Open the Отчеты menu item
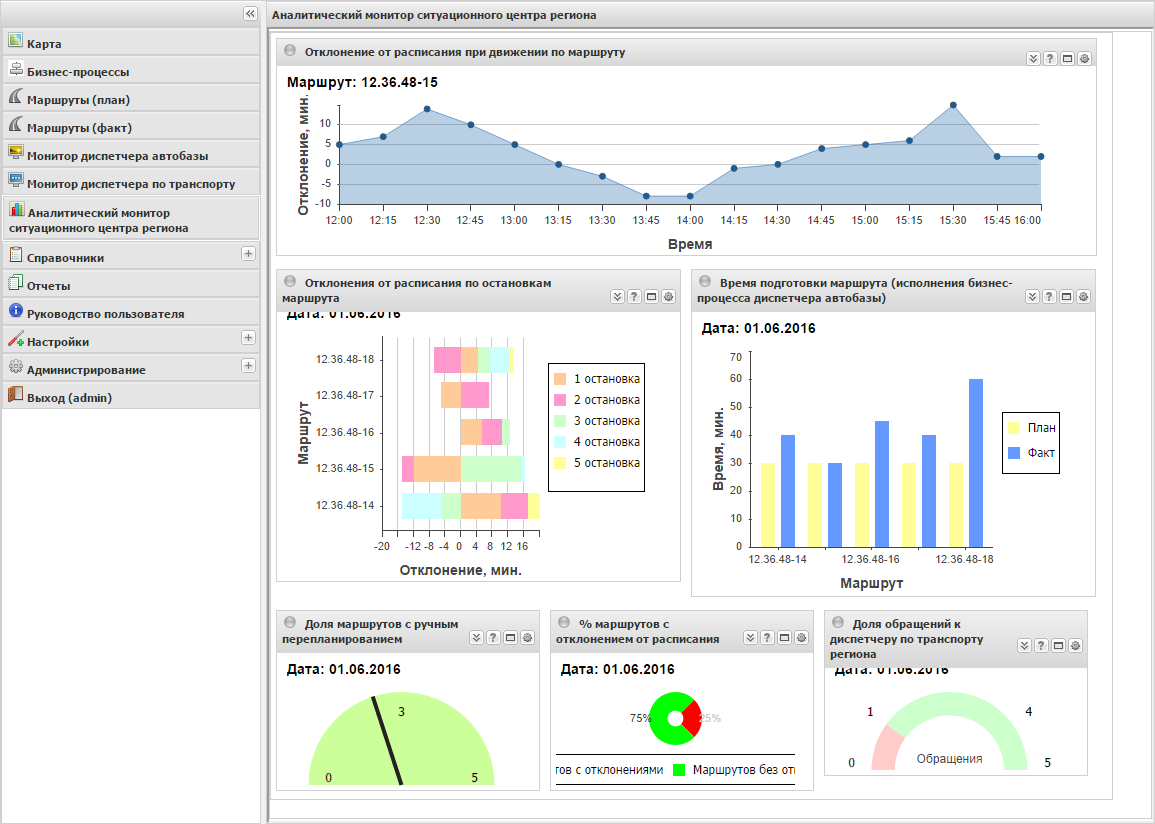Screen dimensions: 1155x824 48,286
